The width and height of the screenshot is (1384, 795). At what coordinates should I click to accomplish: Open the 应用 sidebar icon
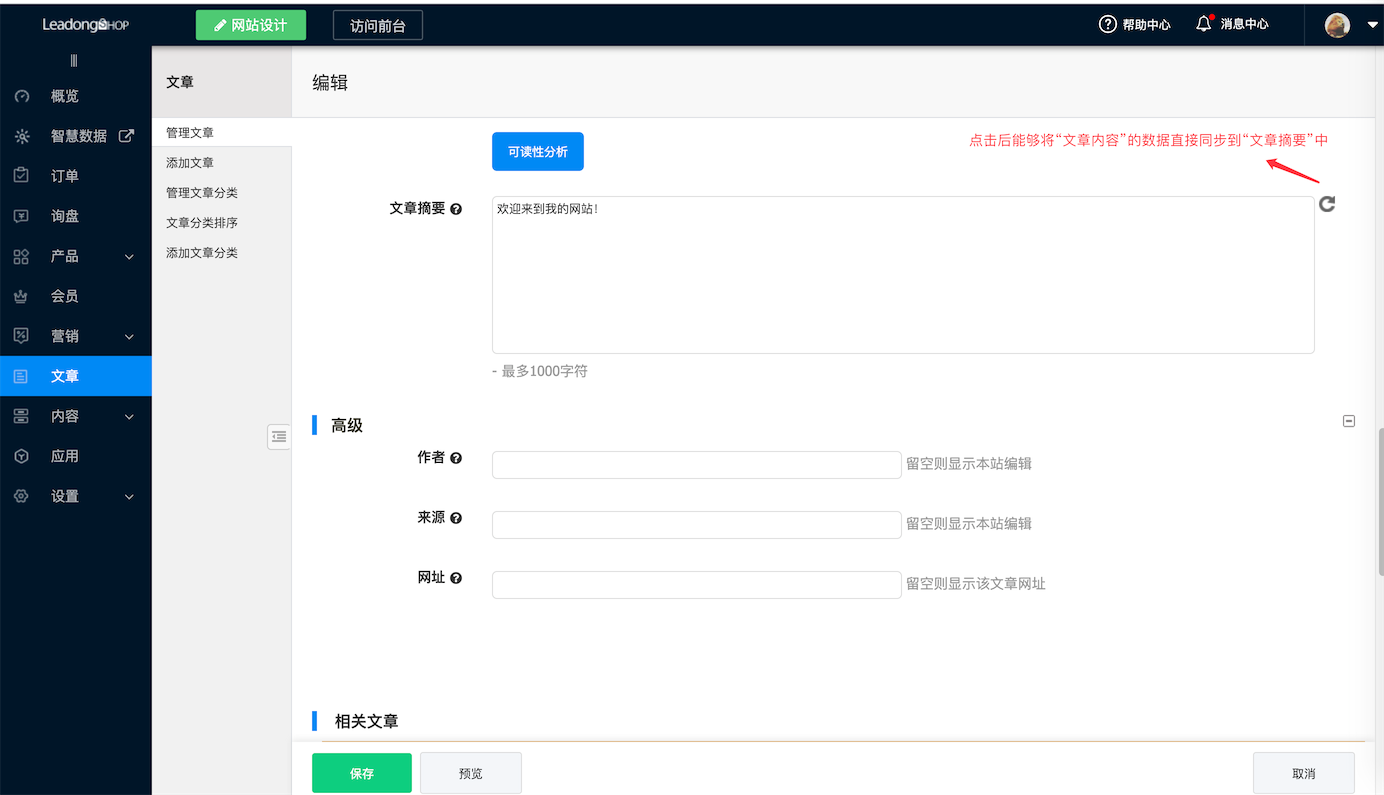coord(22,455)
